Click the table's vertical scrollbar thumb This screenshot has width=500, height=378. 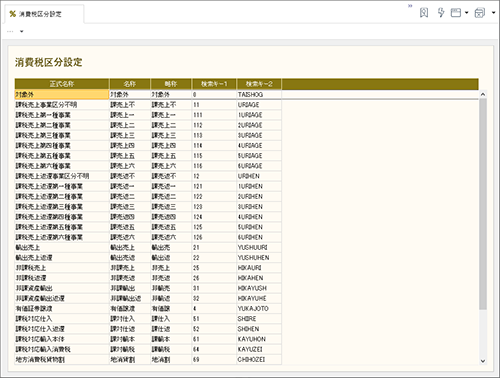[x=483, y=204]
